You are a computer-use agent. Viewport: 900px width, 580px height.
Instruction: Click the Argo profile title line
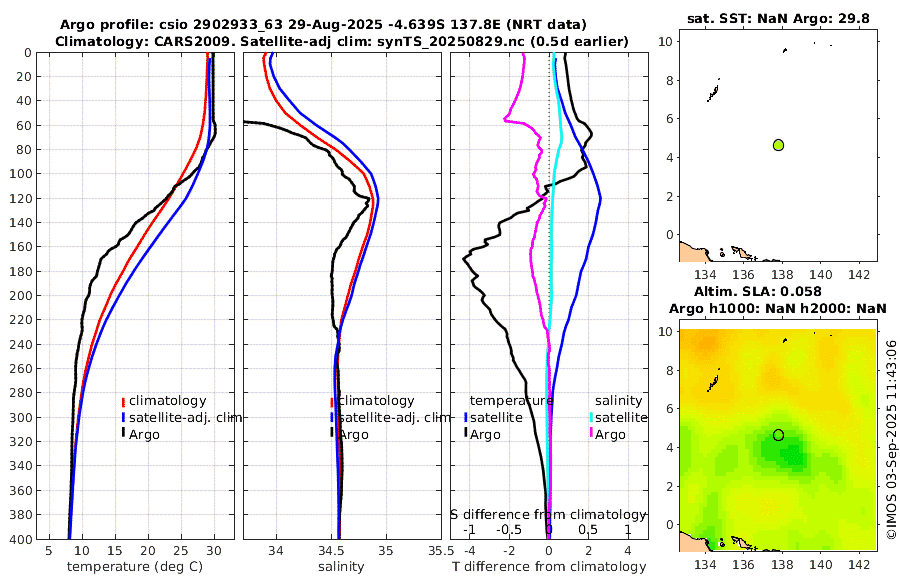[323, 25]
